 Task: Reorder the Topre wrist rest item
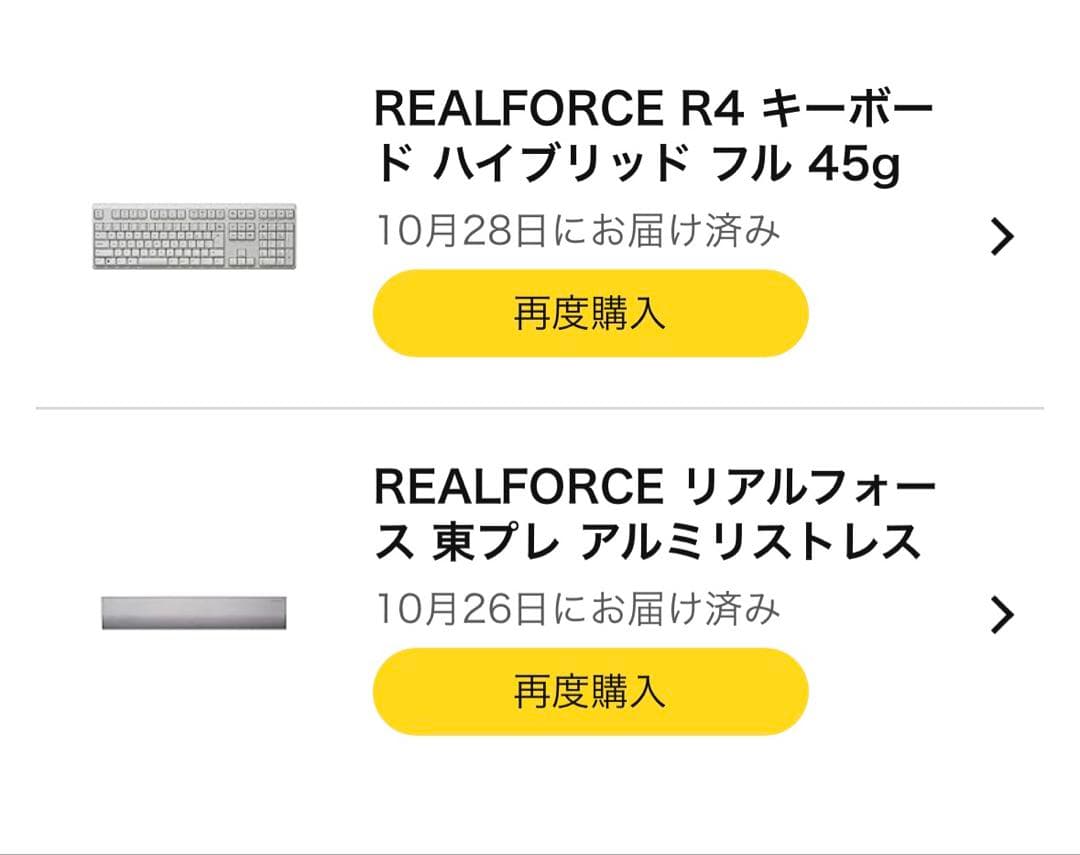click(x=590, y=690)
